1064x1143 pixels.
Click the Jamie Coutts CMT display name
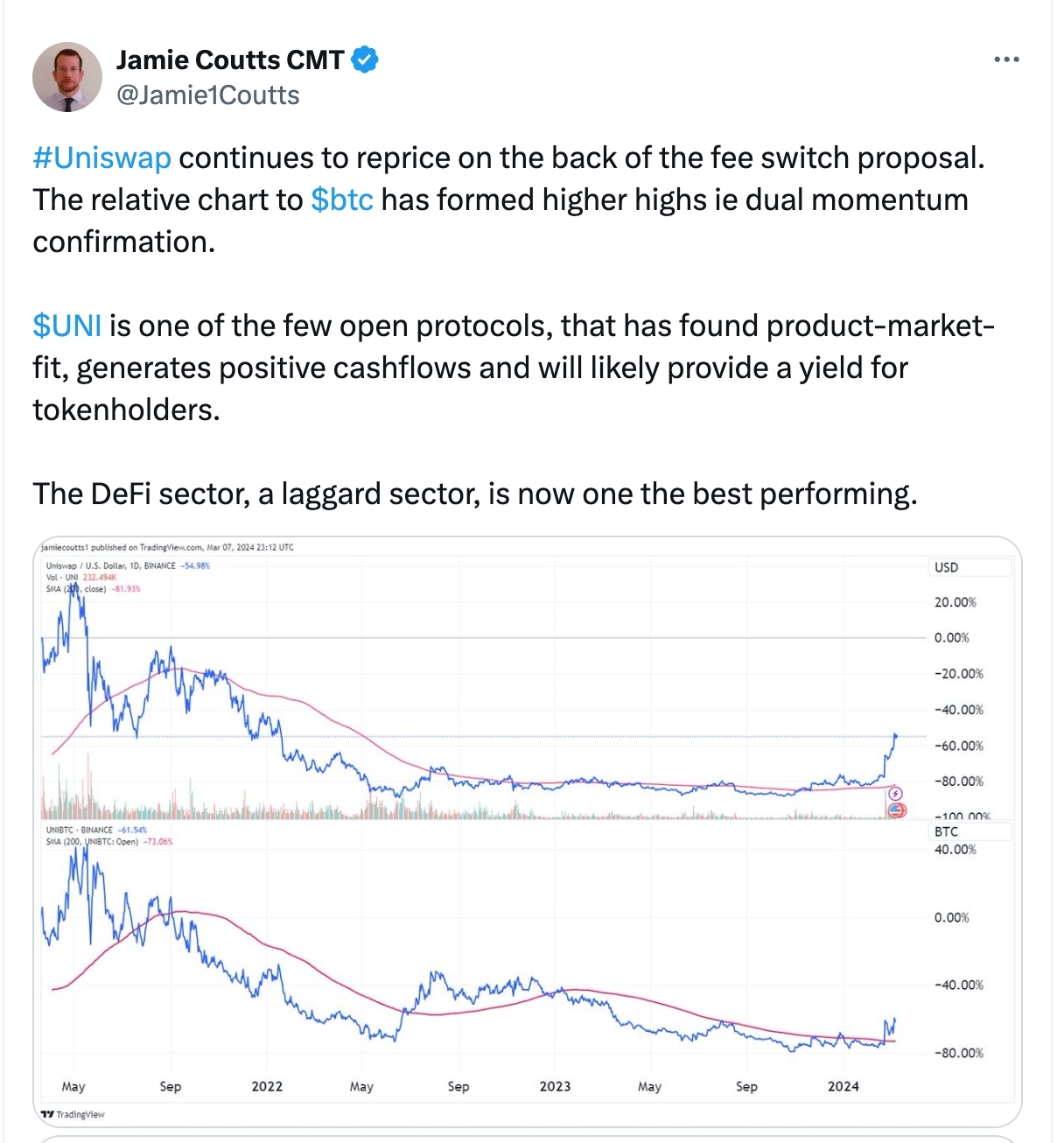pos(230,60)
